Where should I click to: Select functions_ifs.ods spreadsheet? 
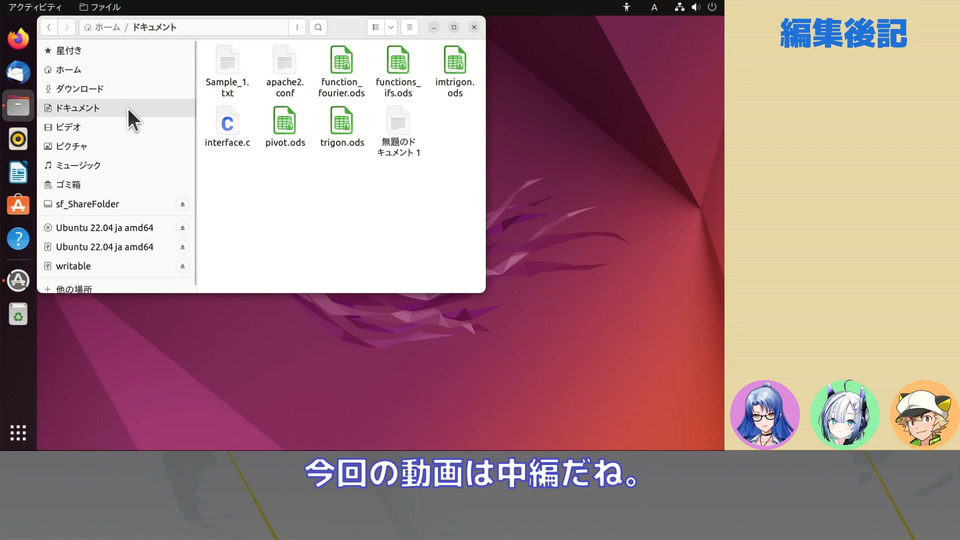[398, 72]
